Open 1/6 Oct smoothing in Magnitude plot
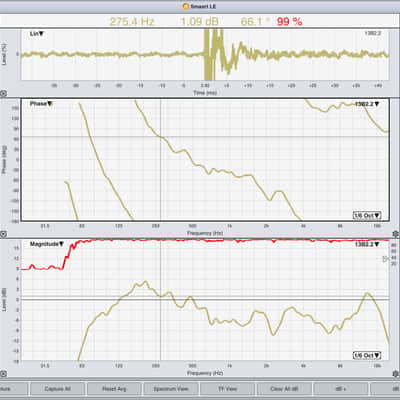The width and height of the screenshot is (400, 400). pos(367,356)
